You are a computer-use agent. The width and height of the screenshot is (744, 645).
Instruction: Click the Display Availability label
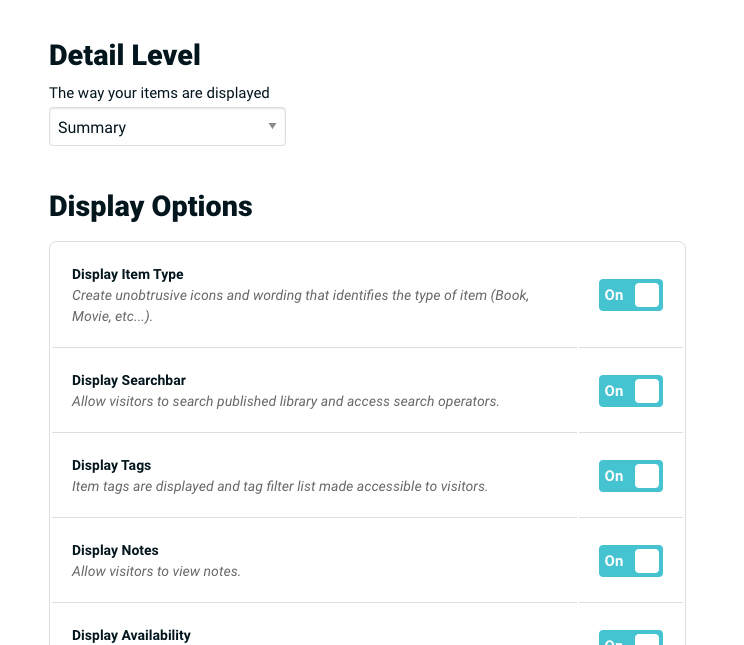131,635
